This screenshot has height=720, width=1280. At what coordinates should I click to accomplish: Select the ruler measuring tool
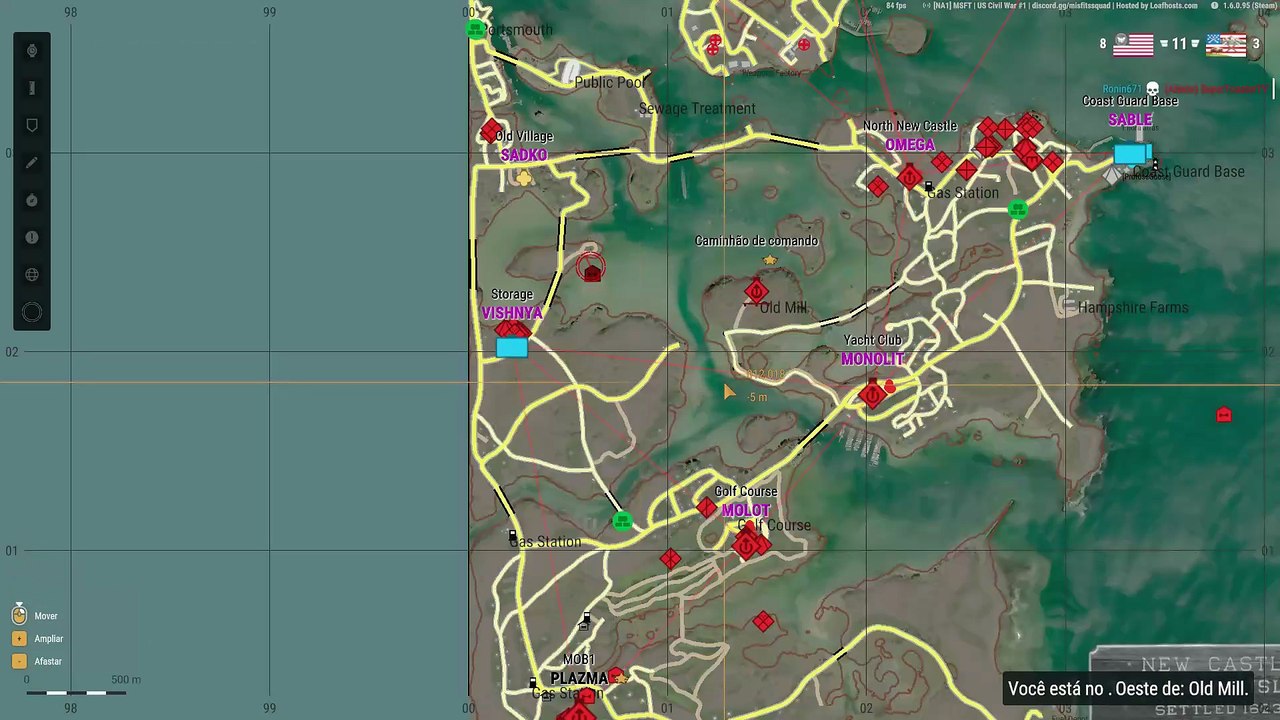tap(32, 88)
